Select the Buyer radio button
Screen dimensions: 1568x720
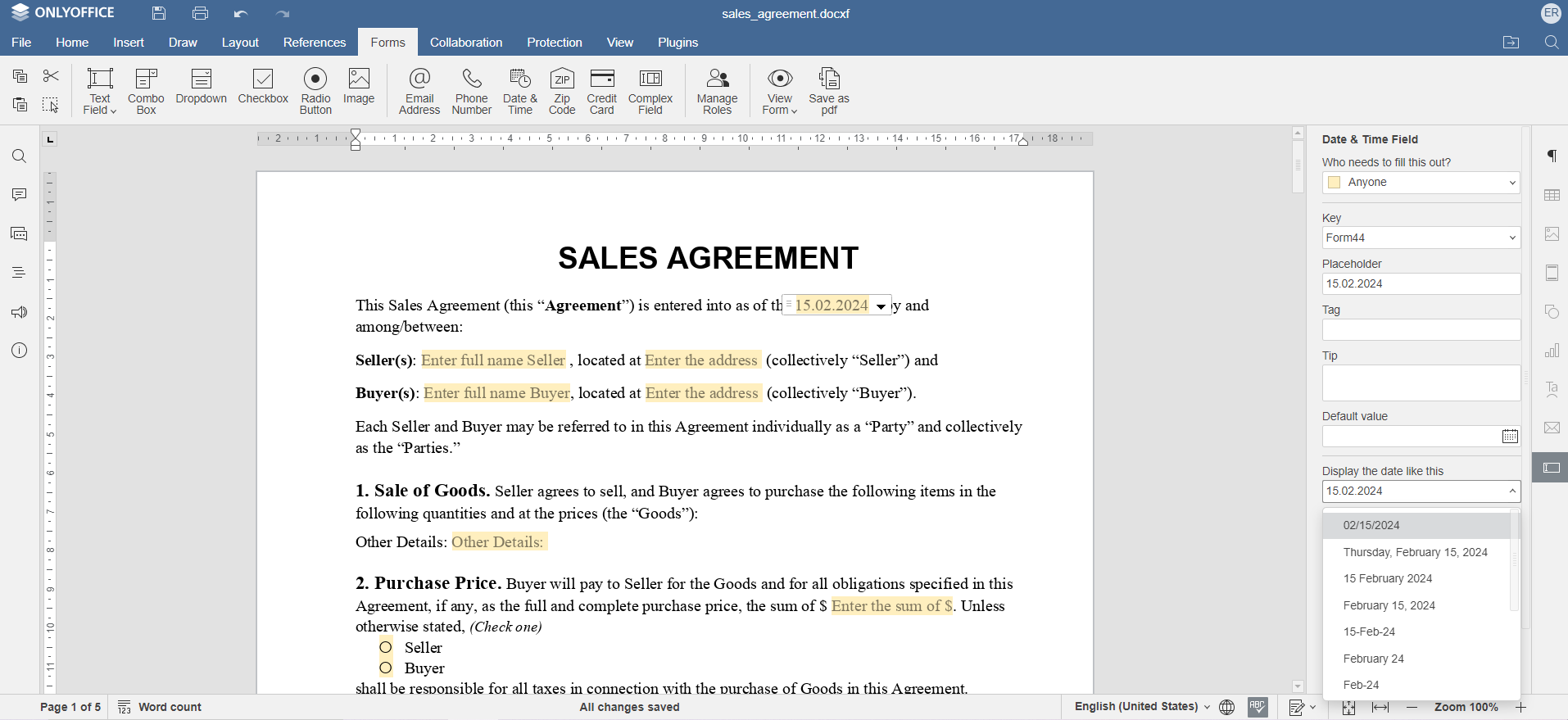386,668
